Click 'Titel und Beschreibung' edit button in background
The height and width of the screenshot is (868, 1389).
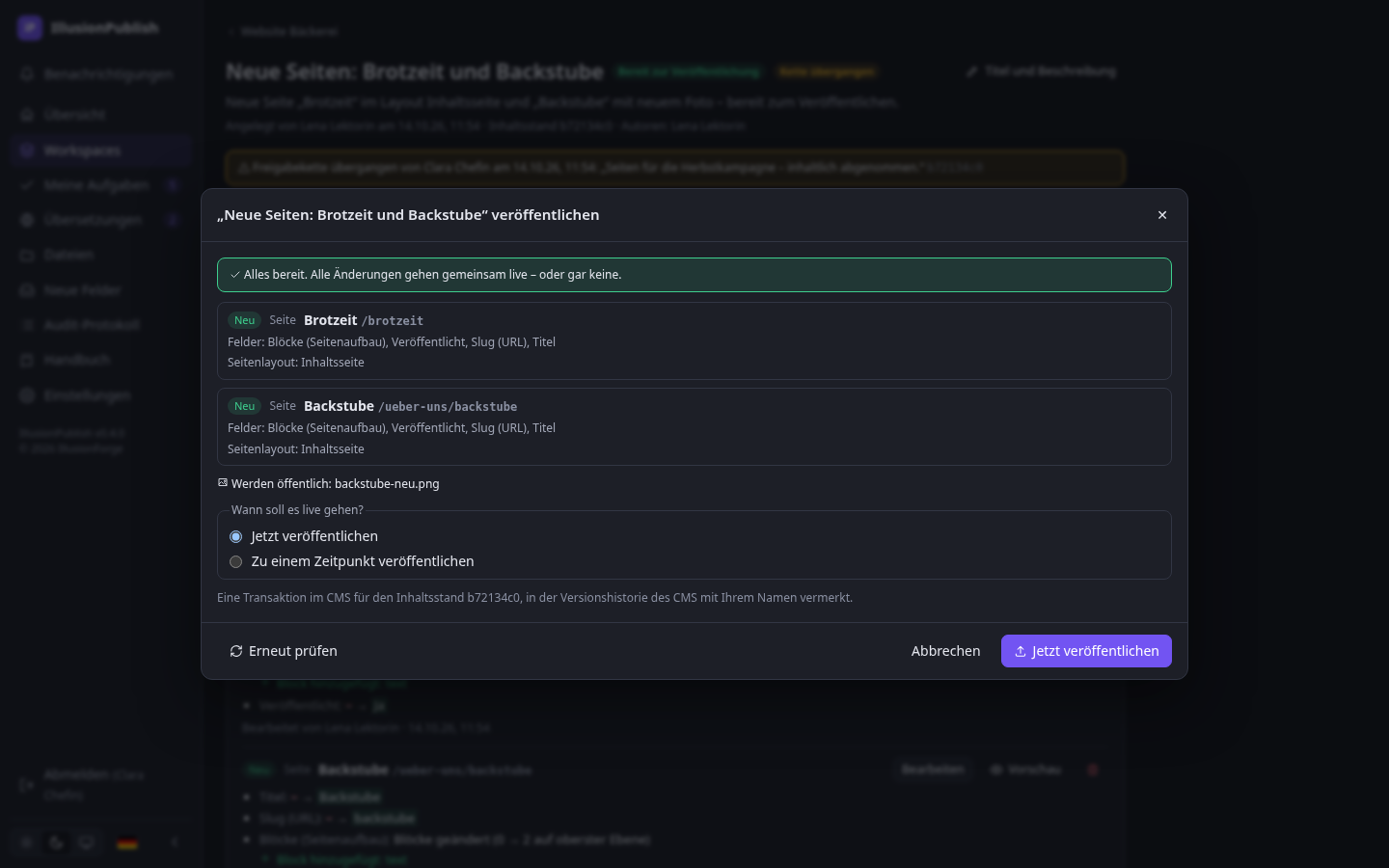tap(1042, 71)
